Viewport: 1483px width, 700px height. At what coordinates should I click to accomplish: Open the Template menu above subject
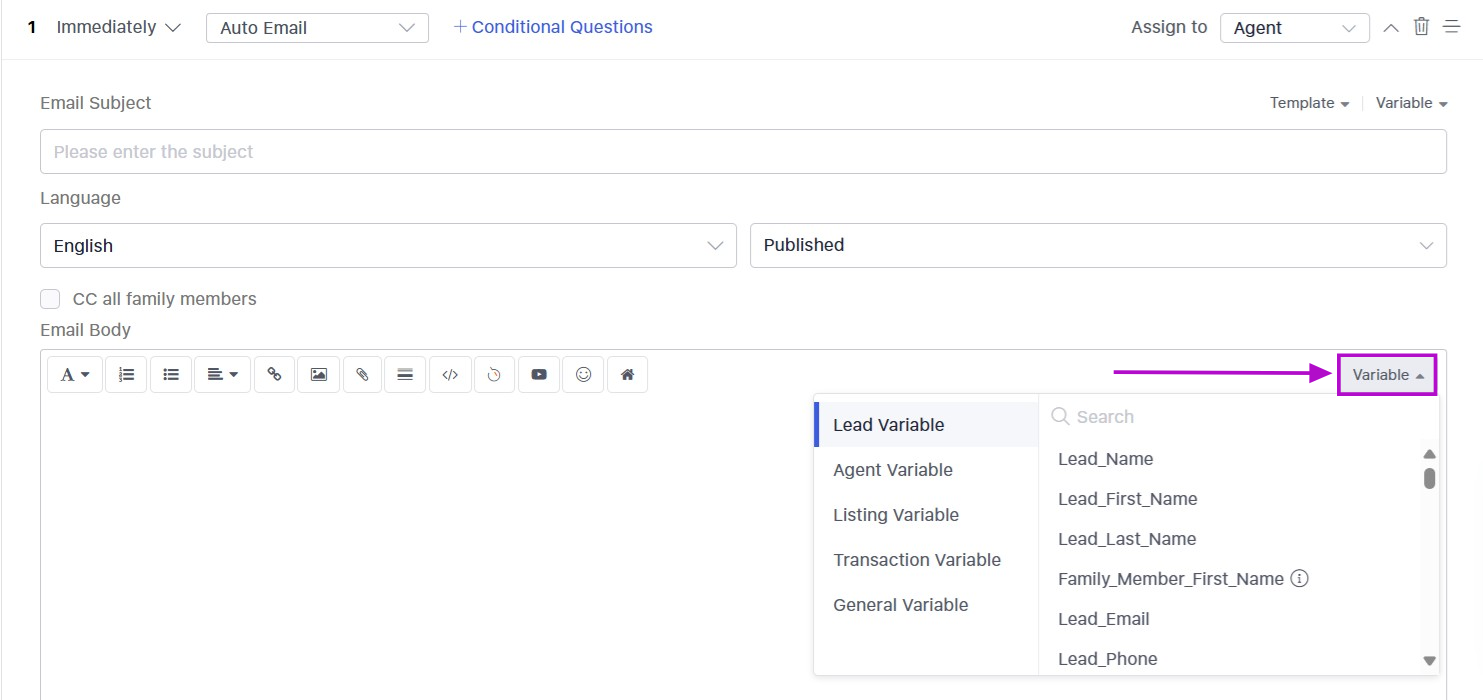(1309, 103)
